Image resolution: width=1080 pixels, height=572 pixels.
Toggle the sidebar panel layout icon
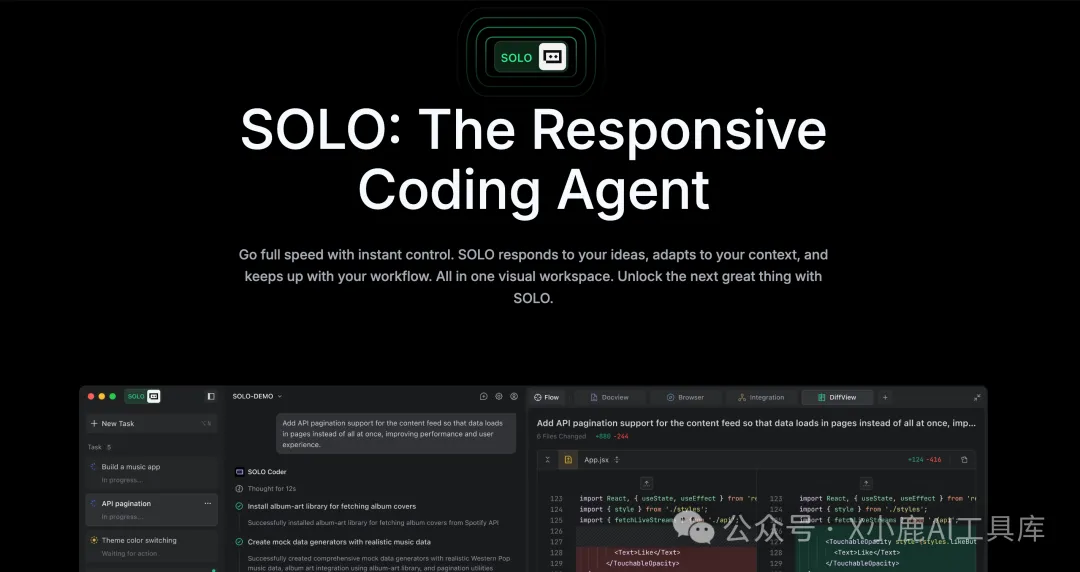[211, 396]
